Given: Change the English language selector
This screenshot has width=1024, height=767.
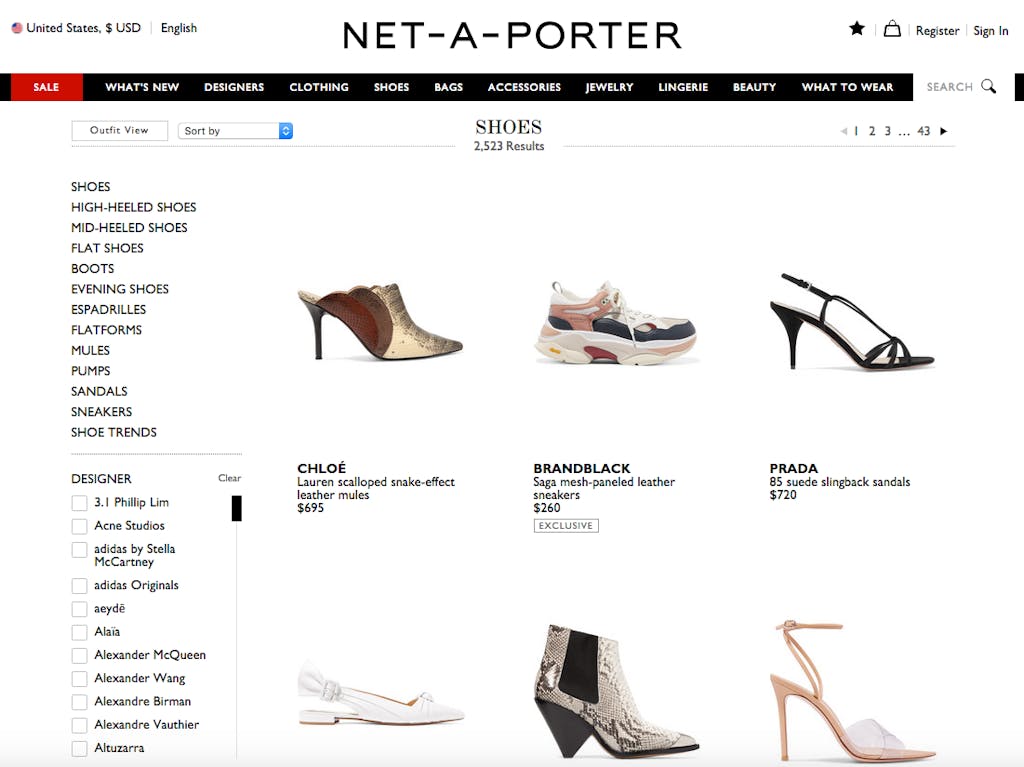Looking at the screenshot, I should click(179, 28).
